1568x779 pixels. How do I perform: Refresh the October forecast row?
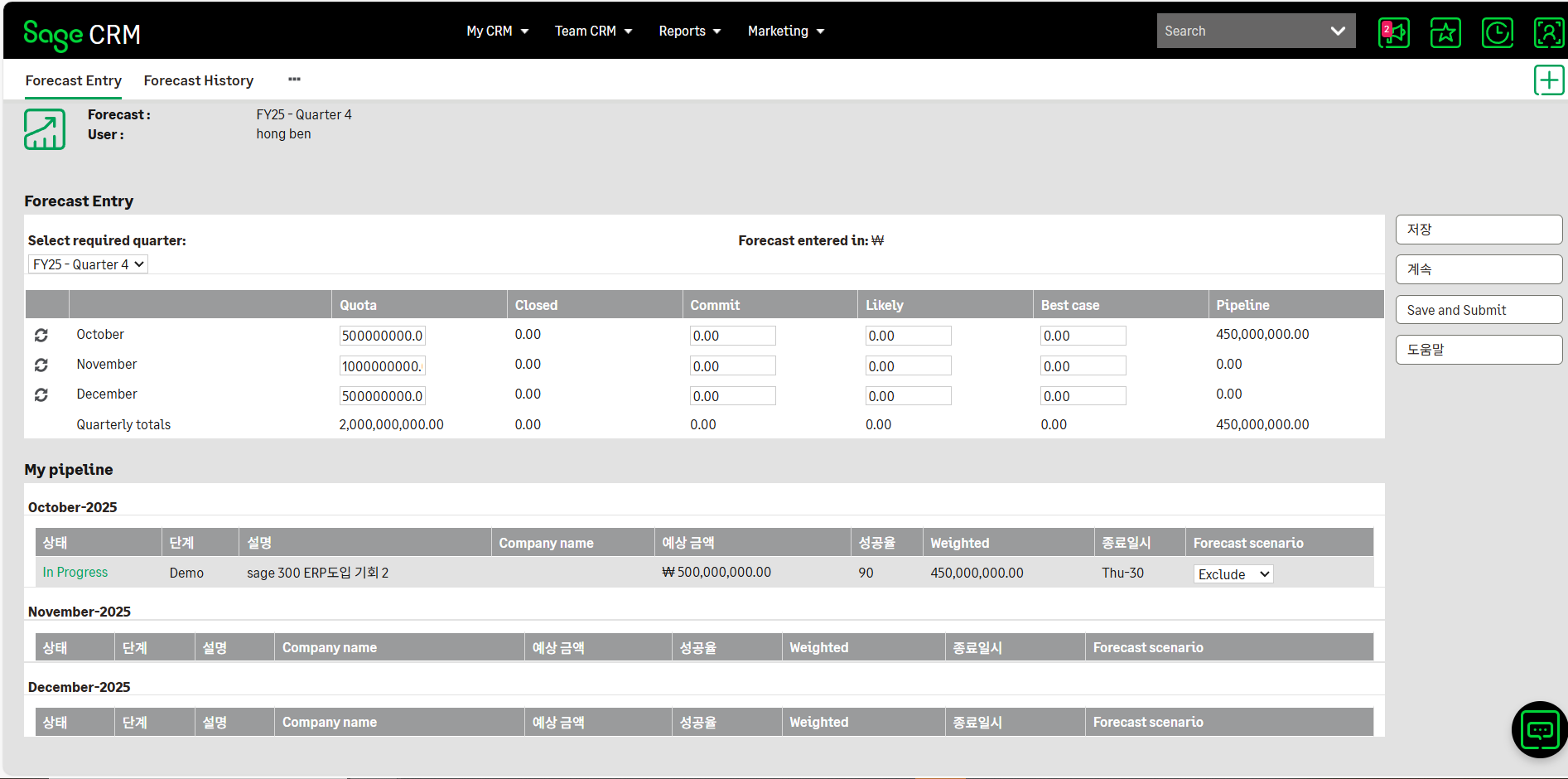click(x=41, y=335)
